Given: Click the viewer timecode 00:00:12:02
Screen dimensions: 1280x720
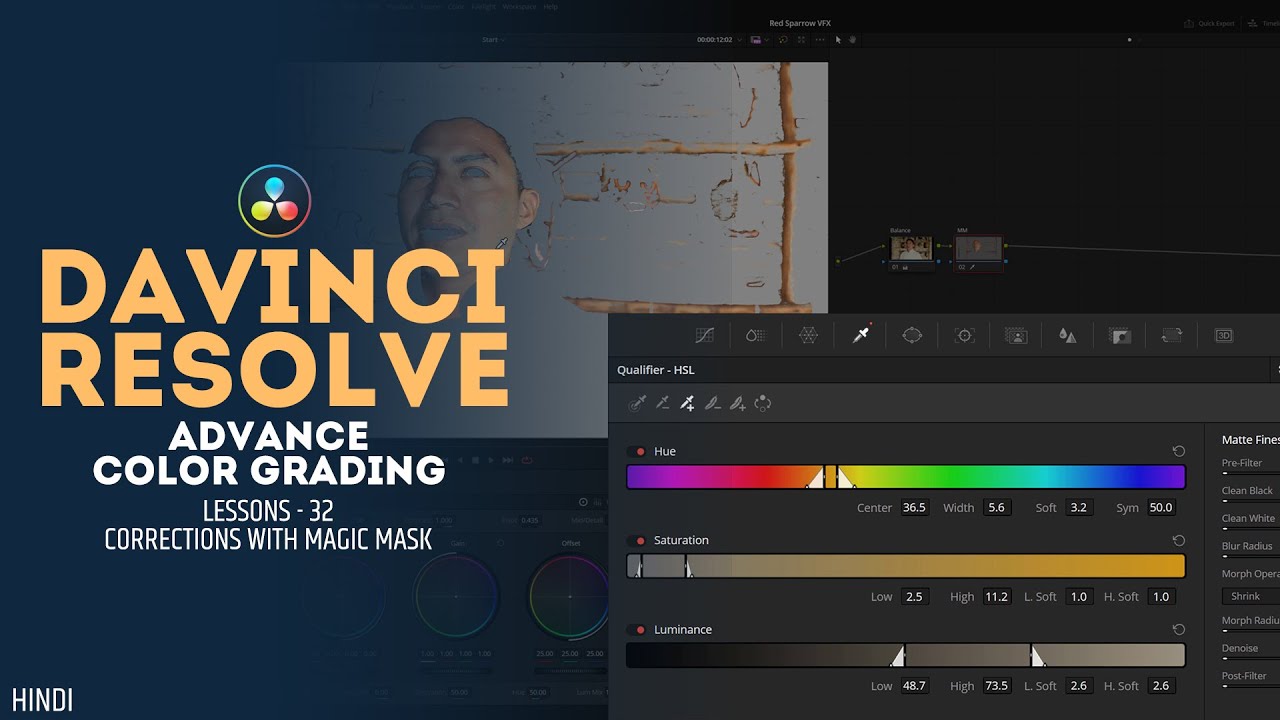Looking at the screenshot, I should point(714,39).
